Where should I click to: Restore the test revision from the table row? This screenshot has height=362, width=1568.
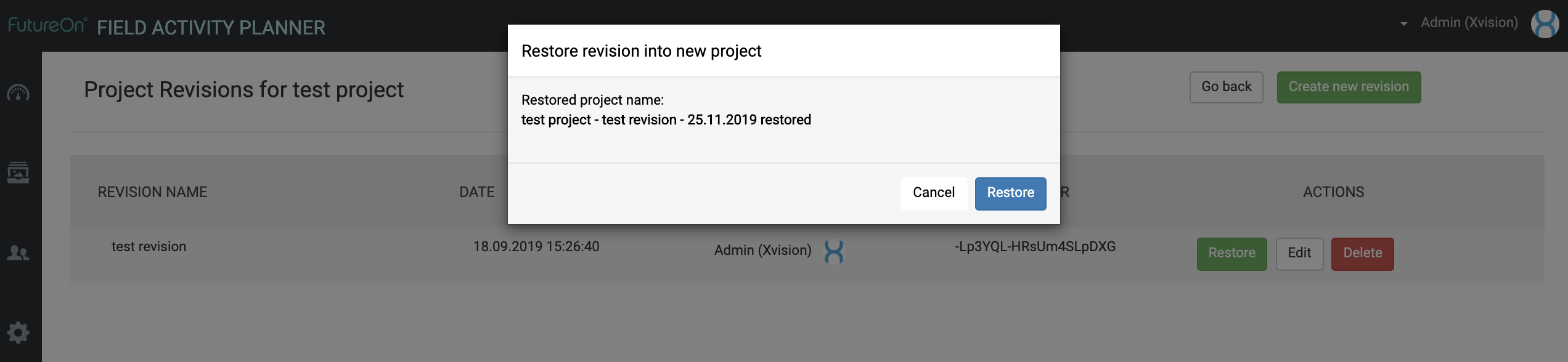[x=1231, y=253]
